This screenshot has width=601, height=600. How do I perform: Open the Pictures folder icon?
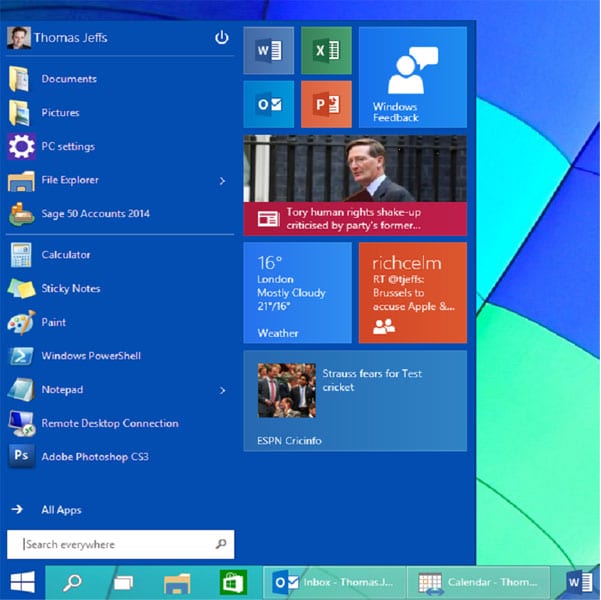pos(20,113)
